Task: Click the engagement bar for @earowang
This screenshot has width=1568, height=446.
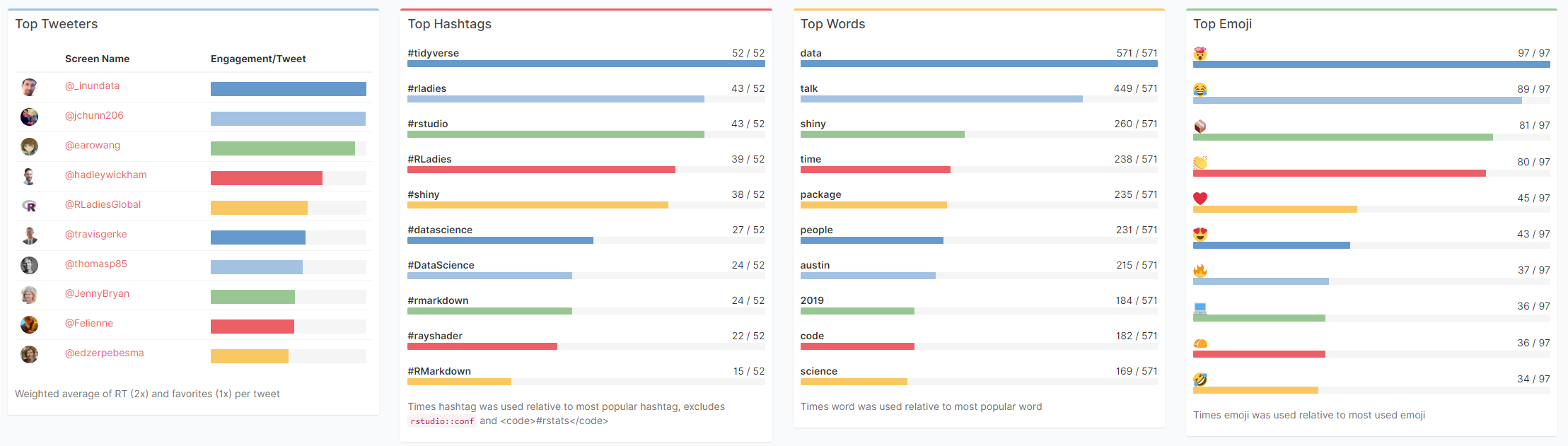Action: [x=288, y=148]
